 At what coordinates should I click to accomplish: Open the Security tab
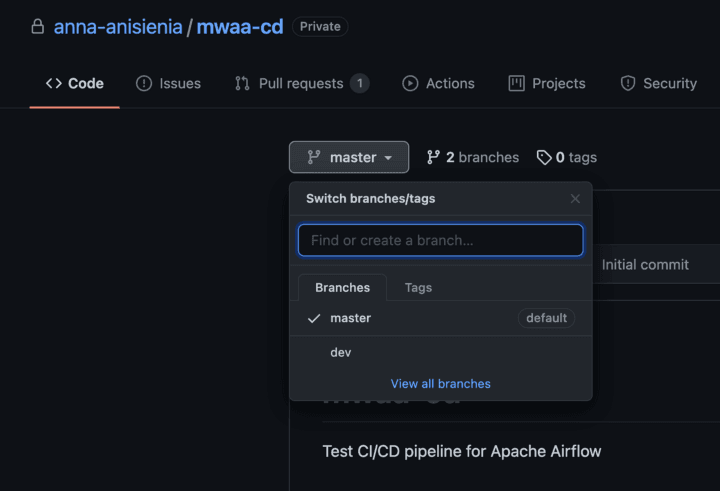click(x=658, y=84)
